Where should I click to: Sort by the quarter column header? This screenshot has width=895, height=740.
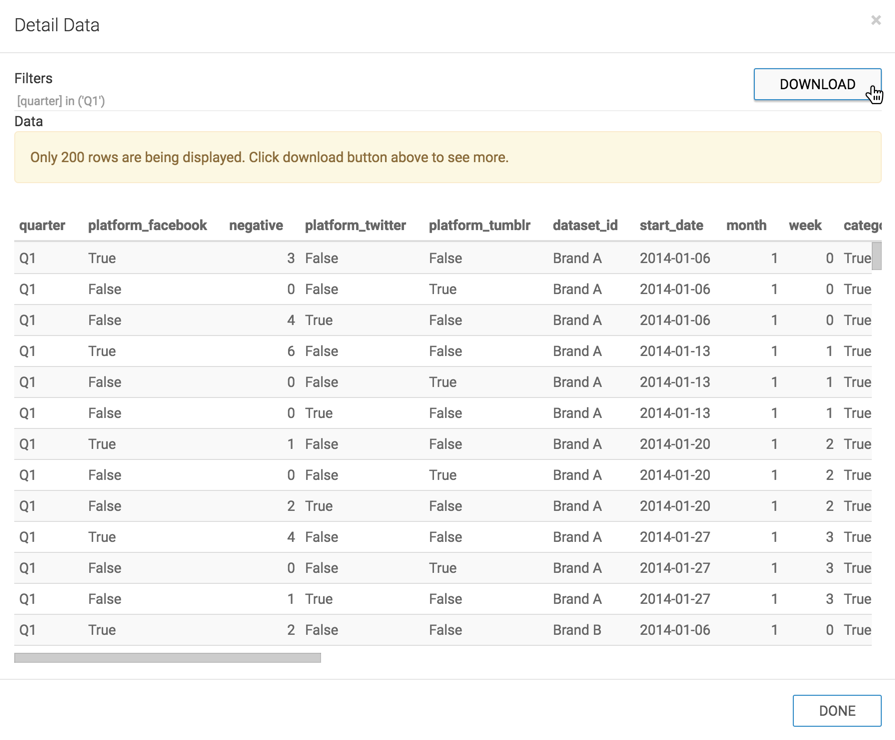[43, 225]
